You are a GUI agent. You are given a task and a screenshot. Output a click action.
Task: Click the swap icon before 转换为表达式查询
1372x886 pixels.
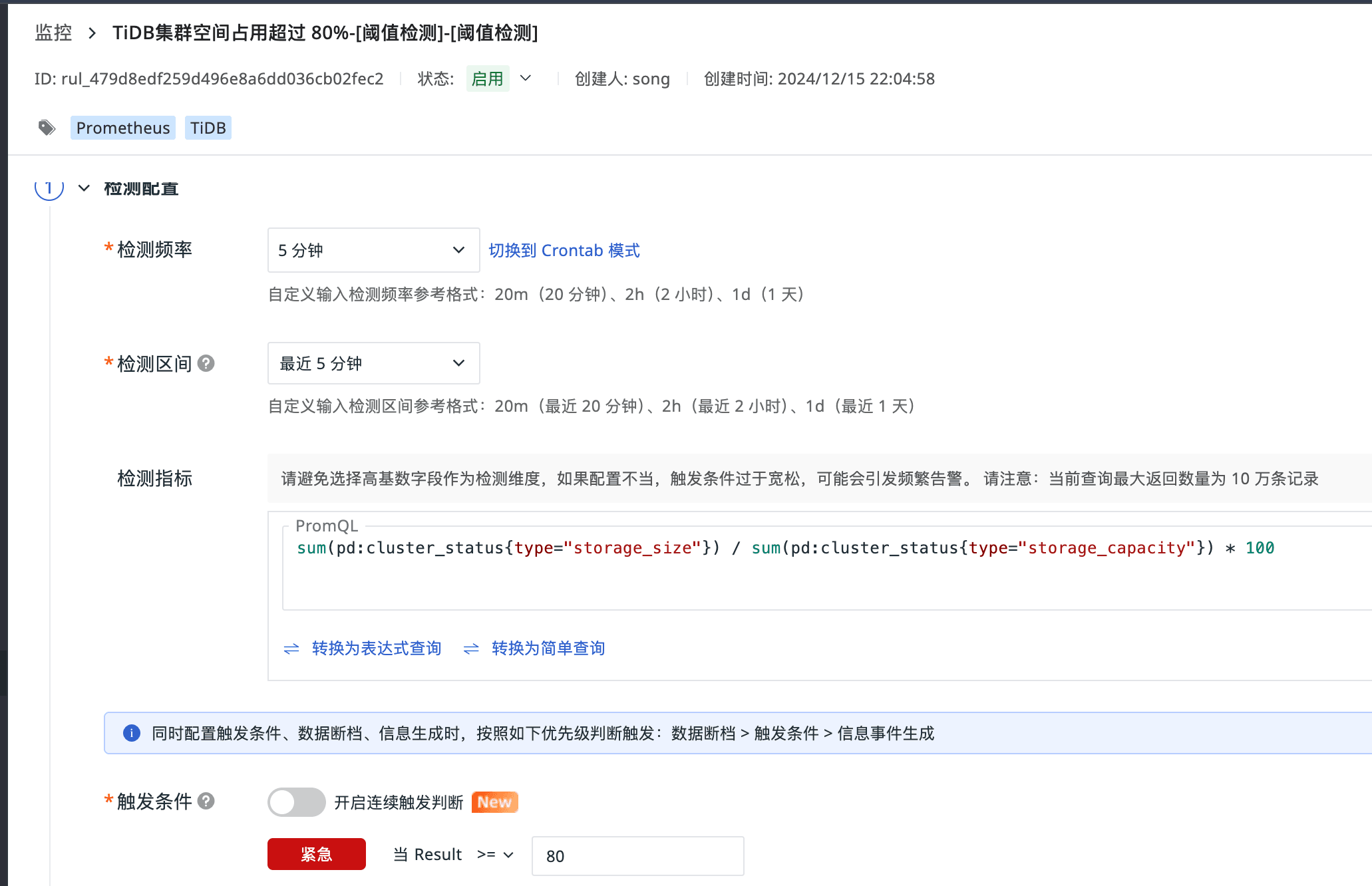pos(291,649)
